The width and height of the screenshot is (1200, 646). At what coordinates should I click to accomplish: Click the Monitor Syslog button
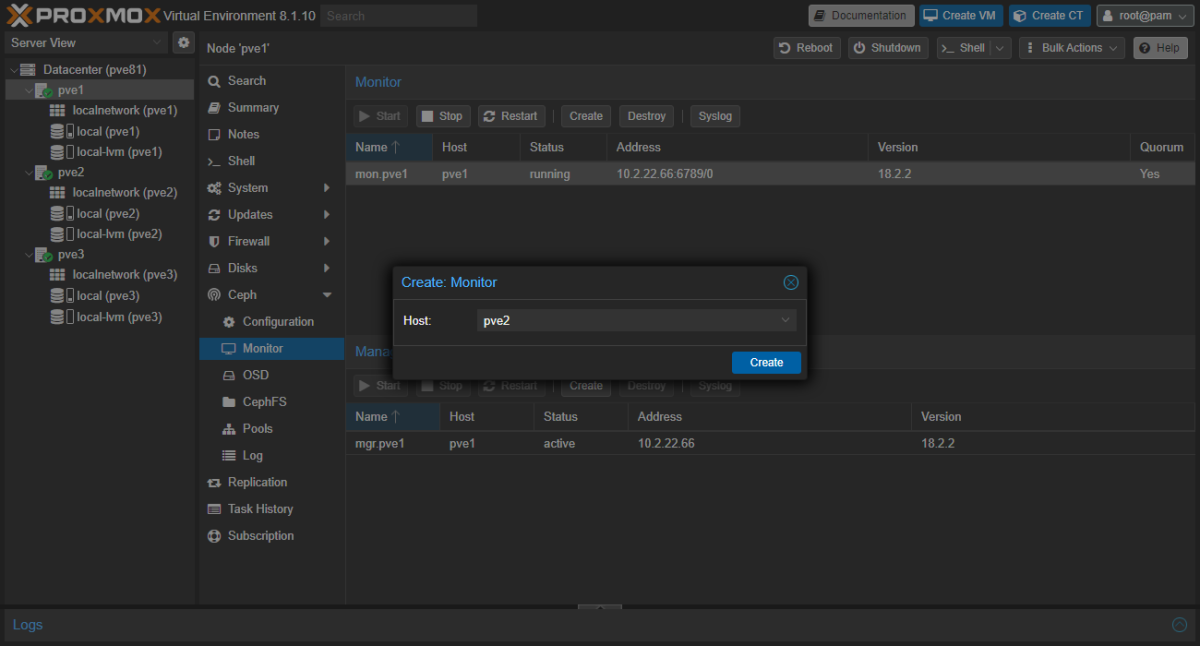pyautogui.click(x=715, y=116)
